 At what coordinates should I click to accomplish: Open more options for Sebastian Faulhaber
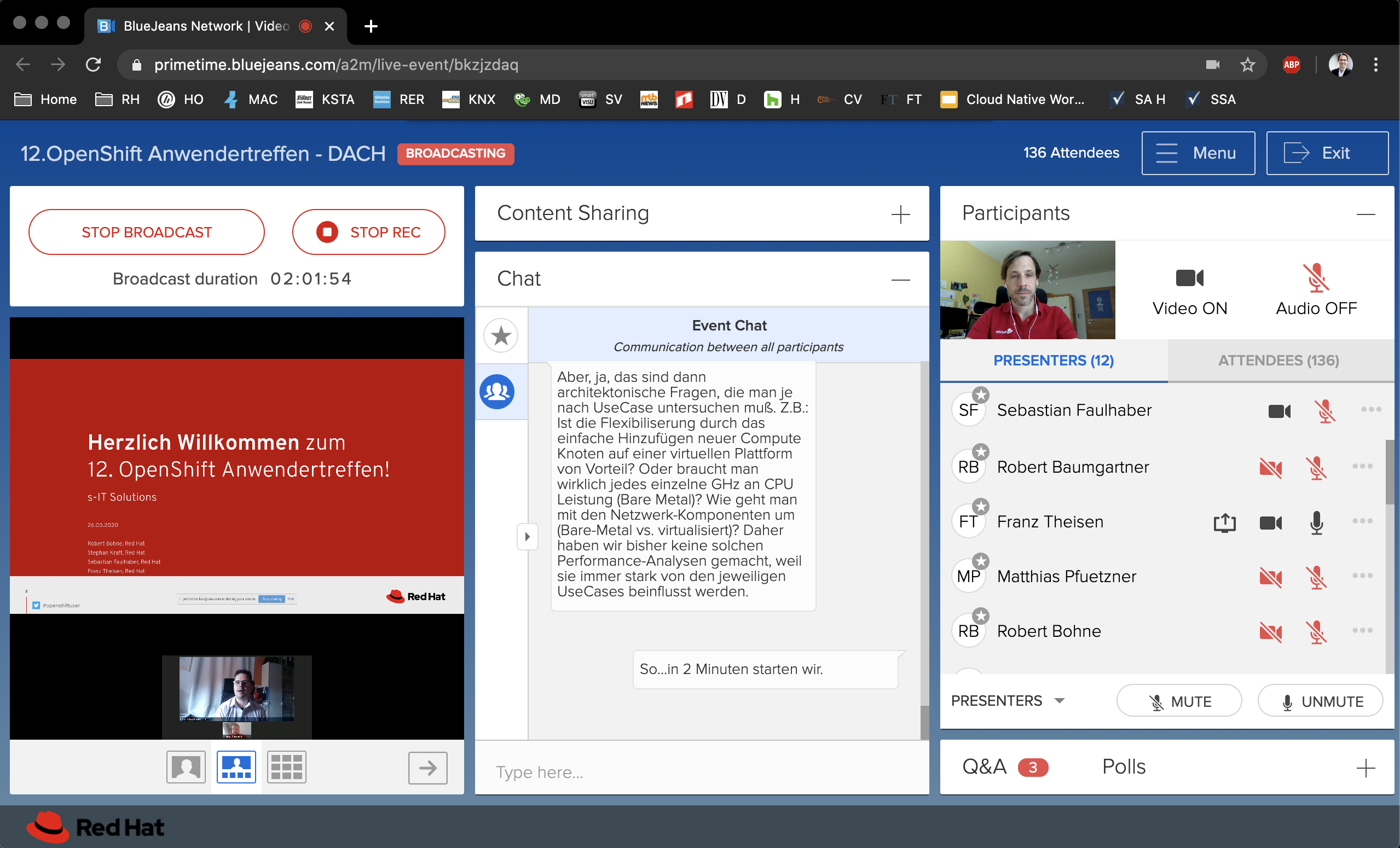pos(1371,409)
